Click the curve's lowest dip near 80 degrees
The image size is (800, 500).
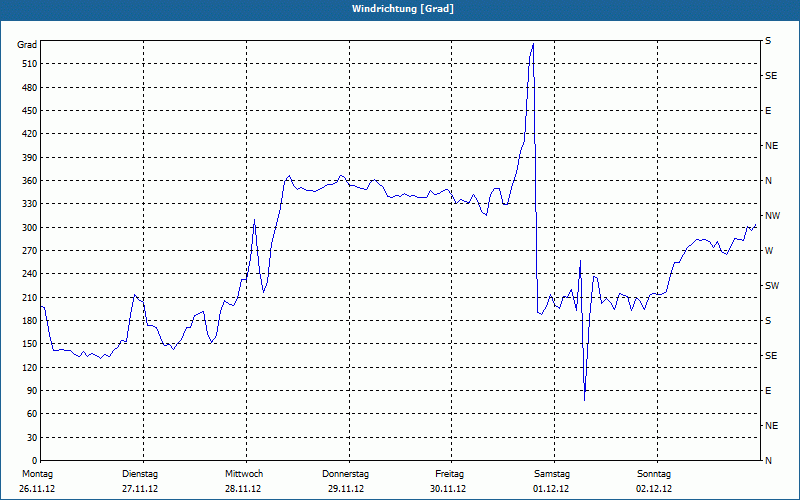click(584, 399)
